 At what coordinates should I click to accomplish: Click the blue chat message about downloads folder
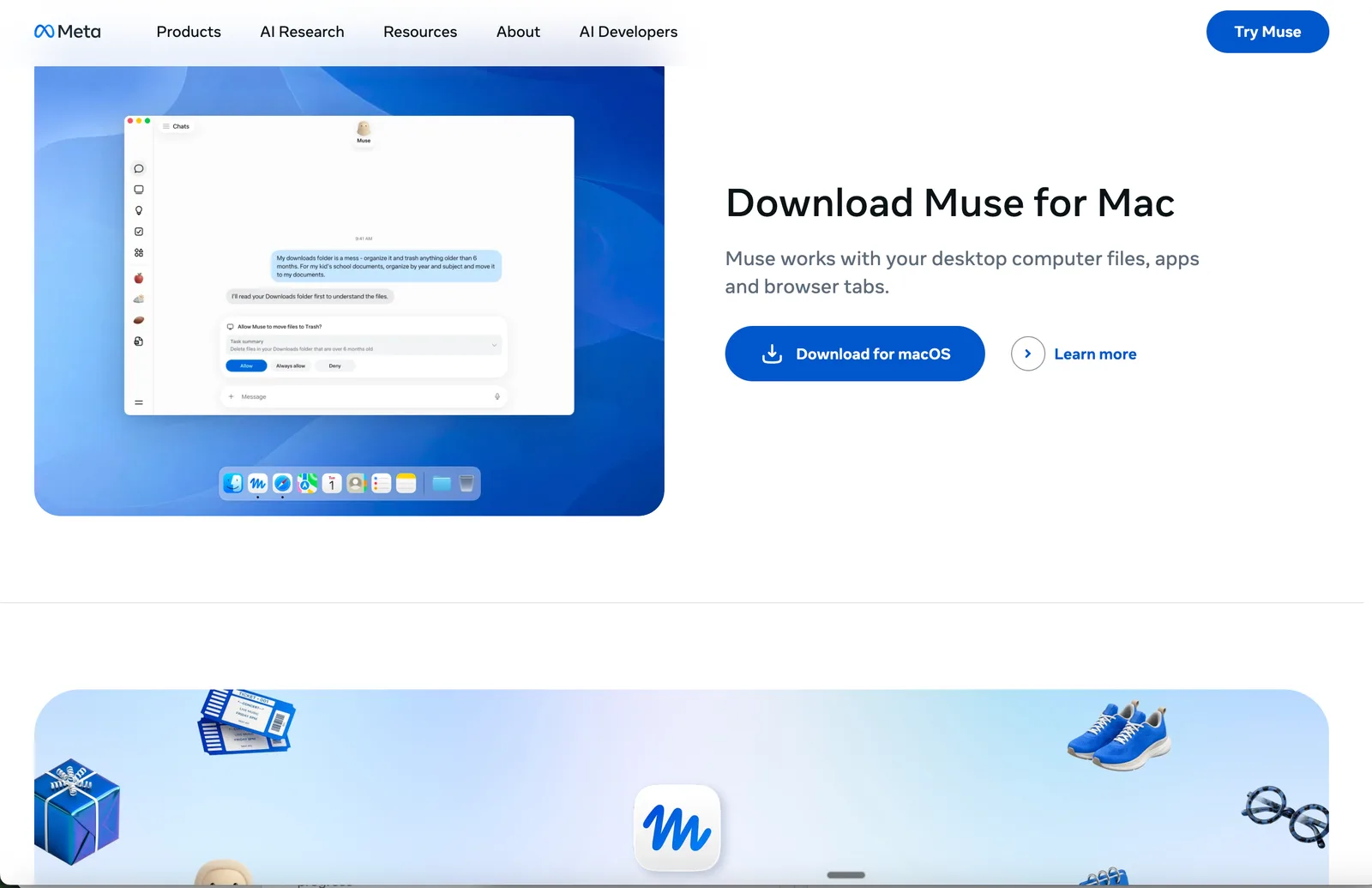click(x=386, y=266)
